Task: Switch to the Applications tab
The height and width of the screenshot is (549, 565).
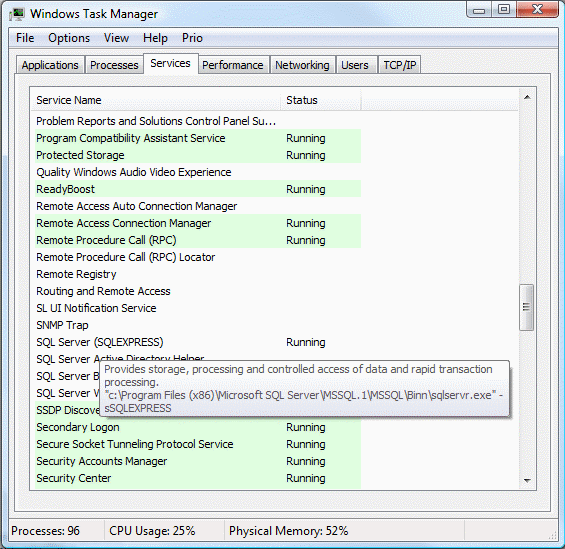Action: pyautogui.click(x=50, y=65)
